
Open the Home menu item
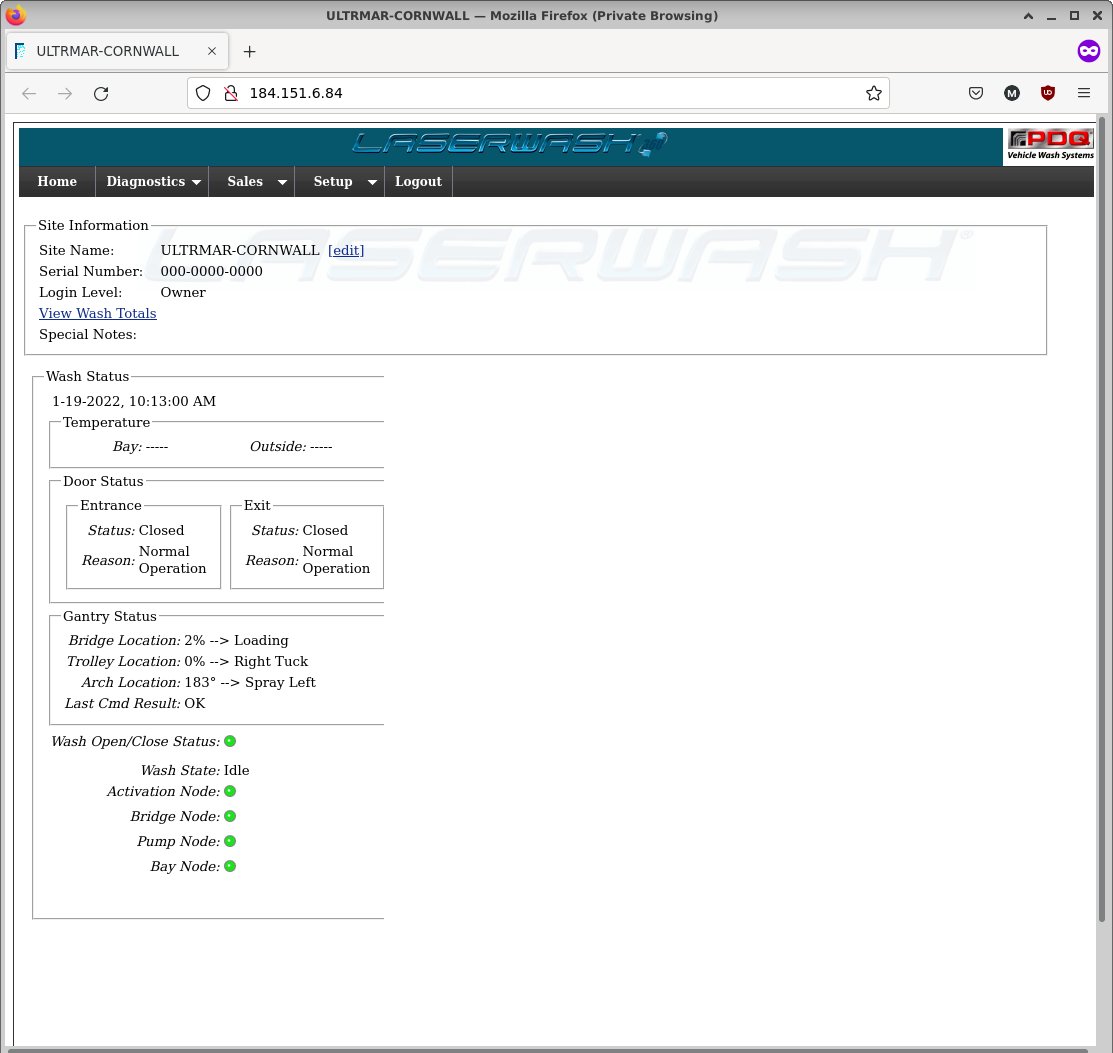57,182
